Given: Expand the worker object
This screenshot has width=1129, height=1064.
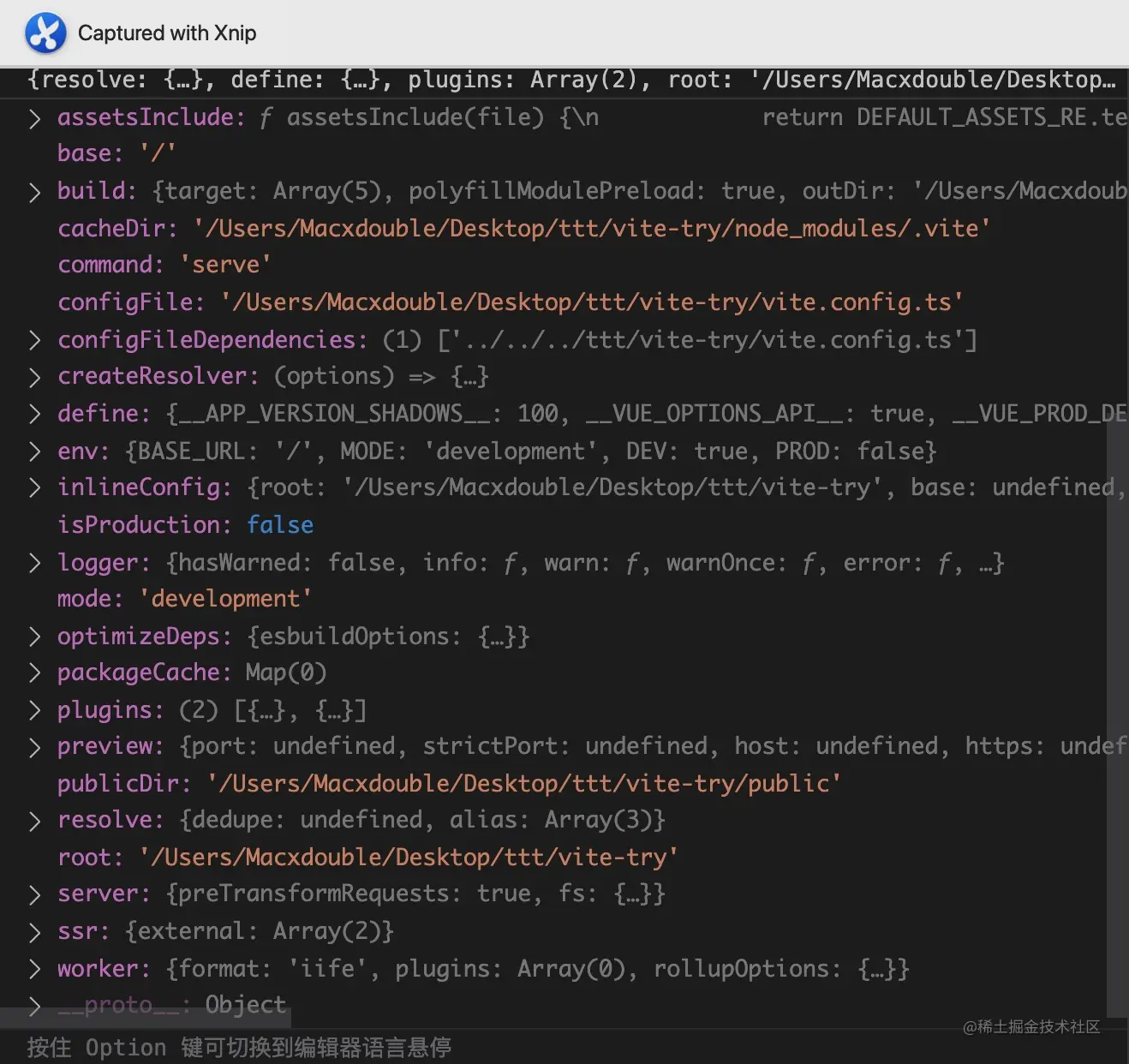Looking at the screenshot, I should (34, 970).
